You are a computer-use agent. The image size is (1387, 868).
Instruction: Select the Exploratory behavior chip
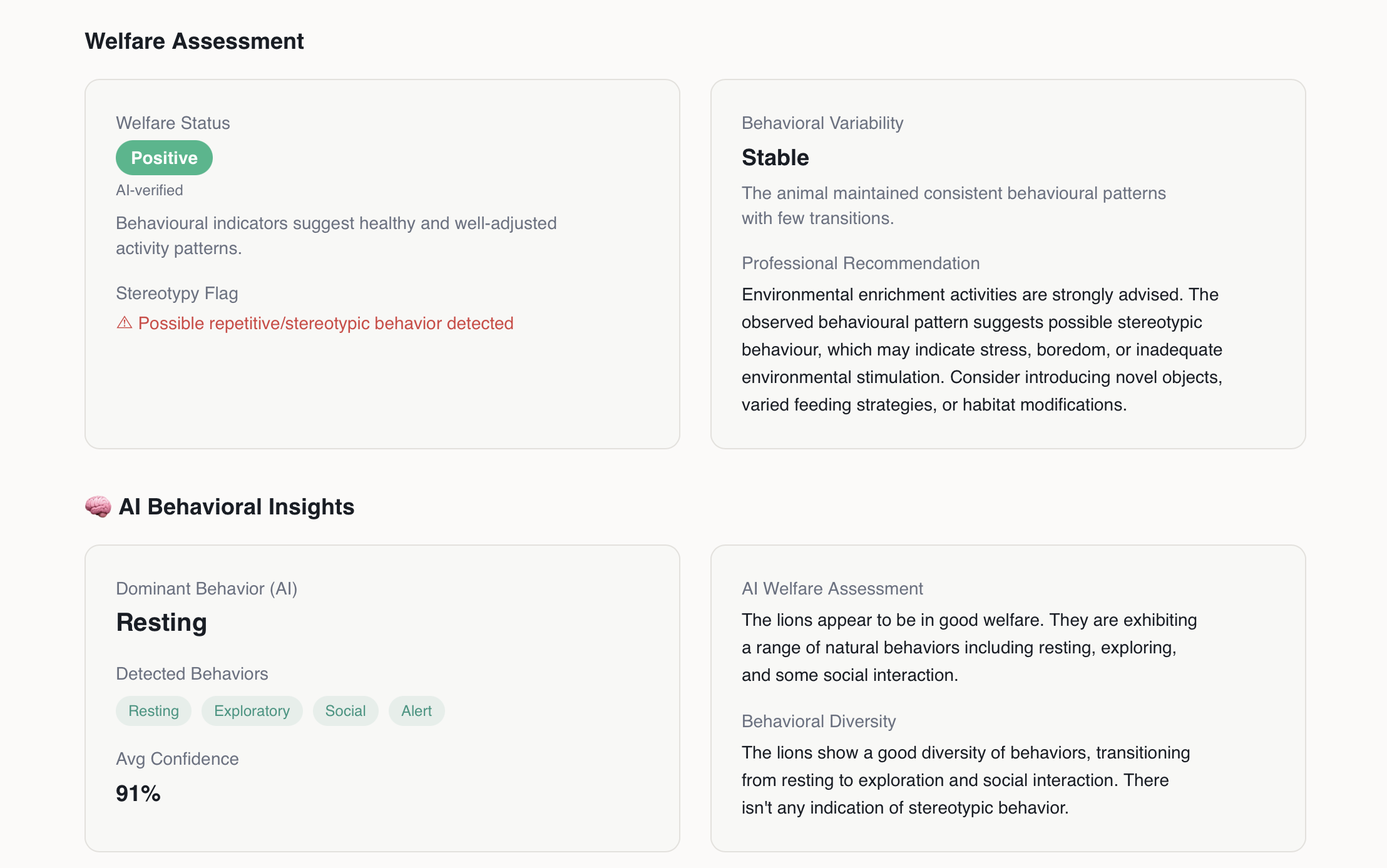point(252,711)
